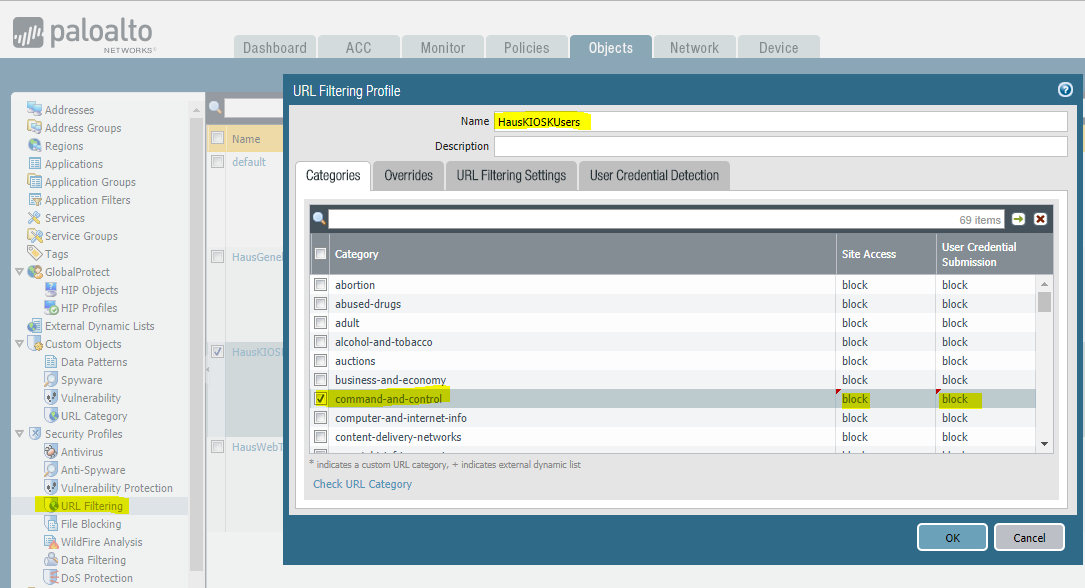Click the Tags icon in sidebar
The height and width of the screenshot is (588, 1085).
tap(35, 254)
